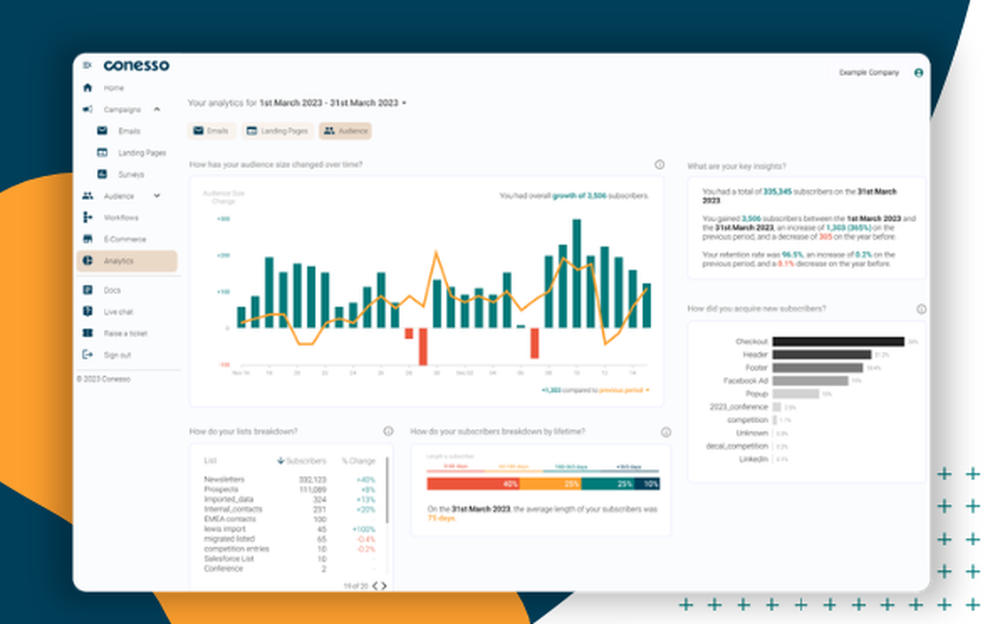Collapse the Campaigns section chevron

[157, 109]
